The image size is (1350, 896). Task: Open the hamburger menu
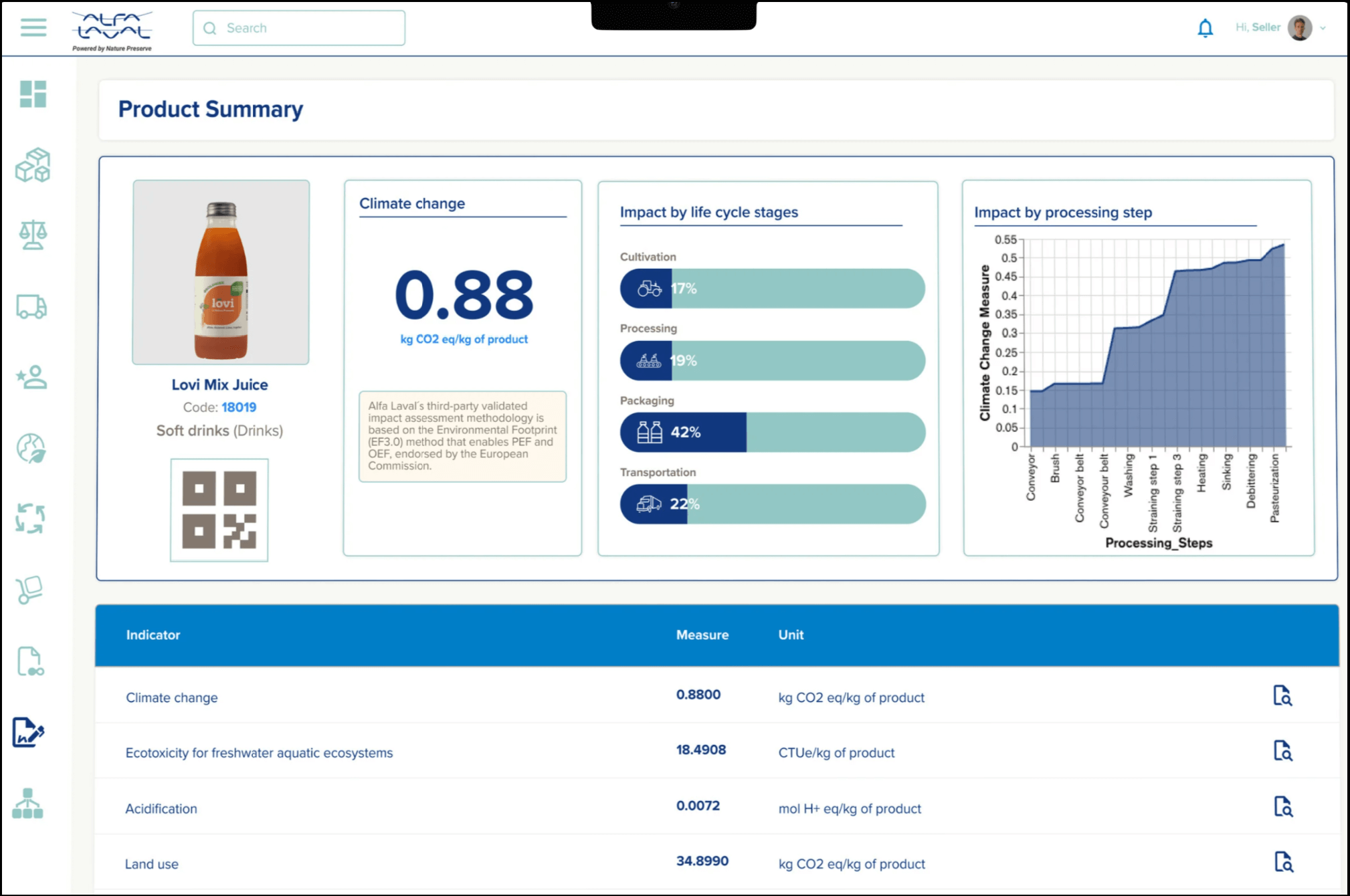(x=33, y=27)
